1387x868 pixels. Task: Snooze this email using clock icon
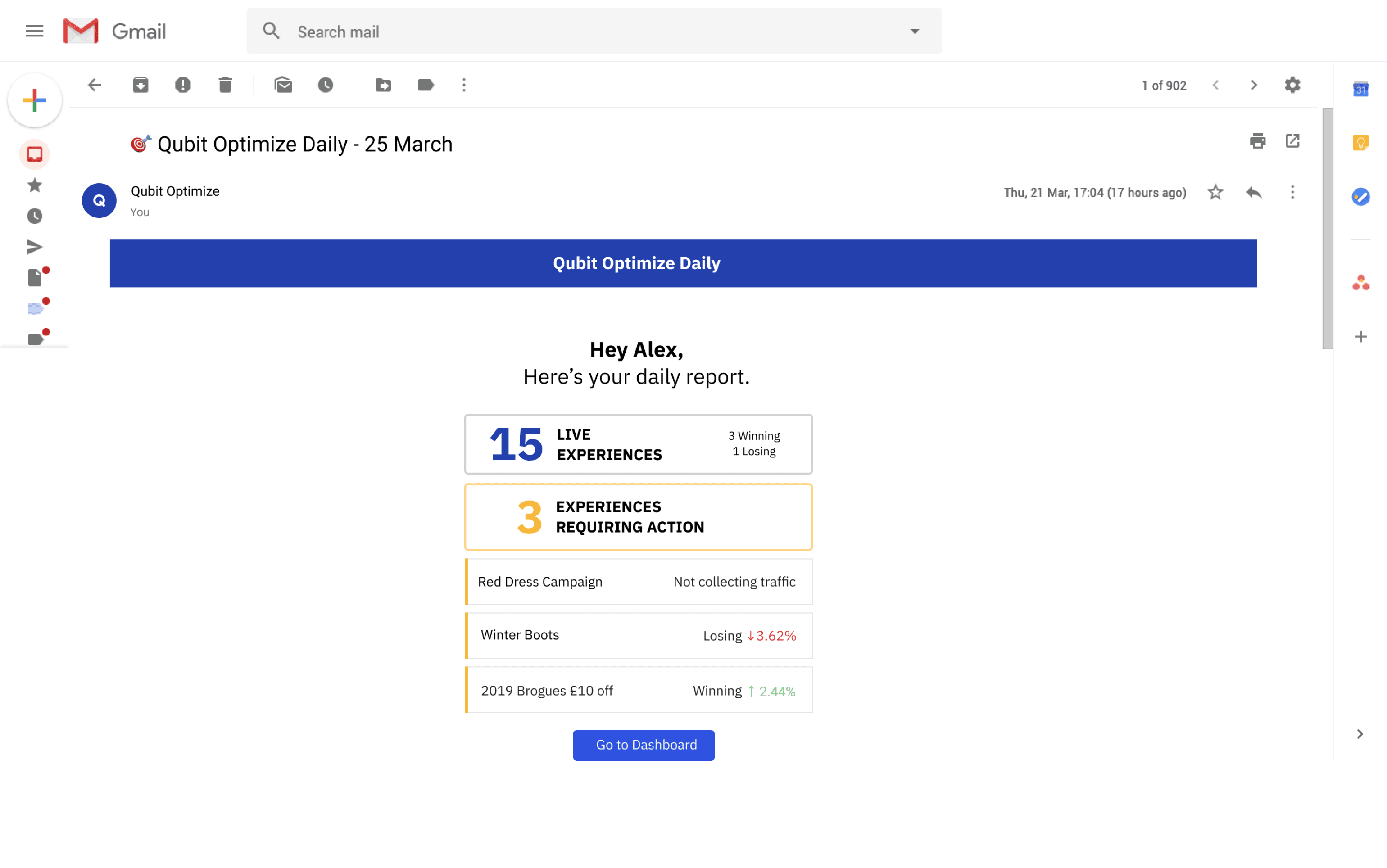pos(326,85)
